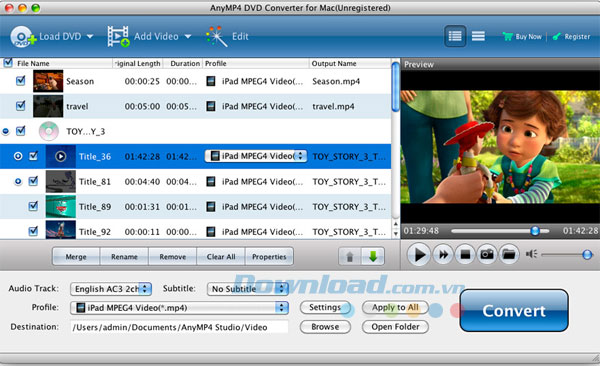Uncheck the Title_89 checkbox
The width and height of the screenshot is (600, 366).
34,206
